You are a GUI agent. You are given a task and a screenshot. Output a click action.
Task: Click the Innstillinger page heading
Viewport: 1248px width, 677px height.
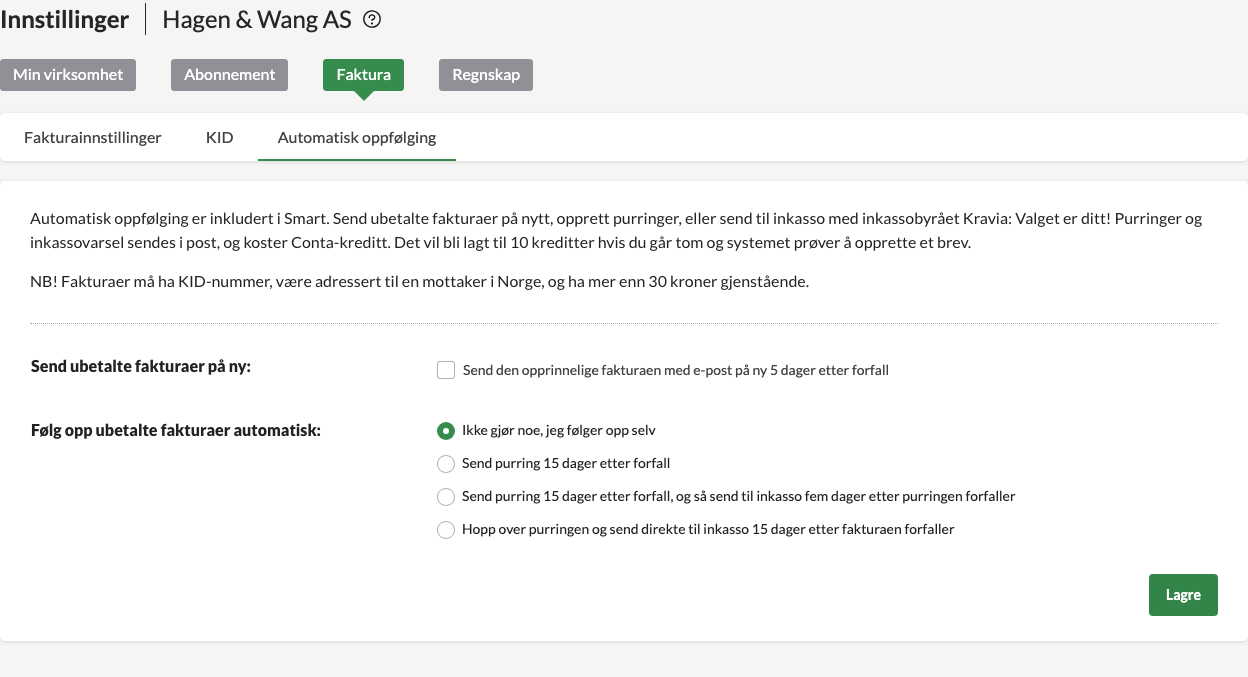(x=65, y=19)
